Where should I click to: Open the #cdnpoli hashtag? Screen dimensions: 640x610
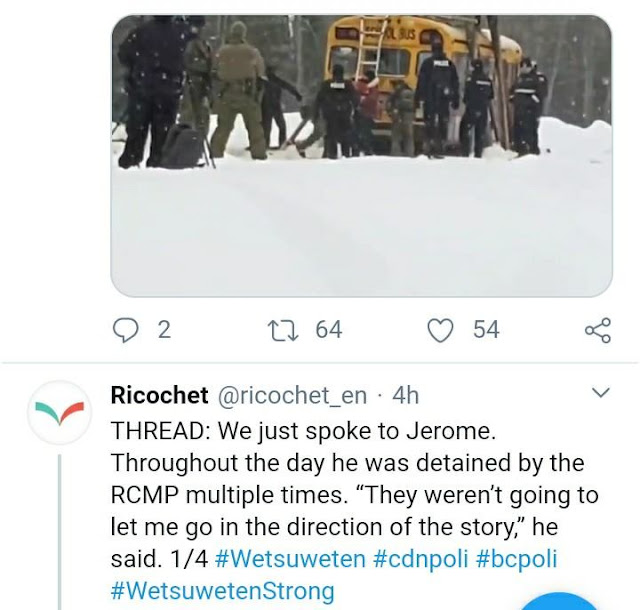[420, 559]
